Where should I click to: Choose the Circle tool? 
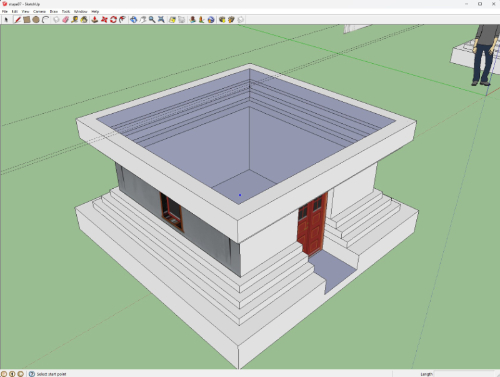tap(36, 20)
